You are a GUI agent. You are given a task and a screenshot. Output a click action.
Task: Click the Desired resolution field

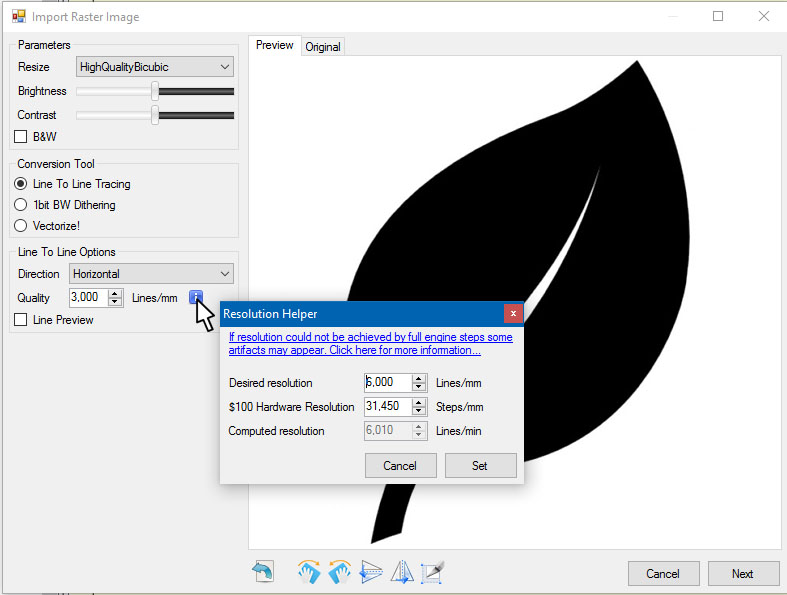click(x=388, y=382)
